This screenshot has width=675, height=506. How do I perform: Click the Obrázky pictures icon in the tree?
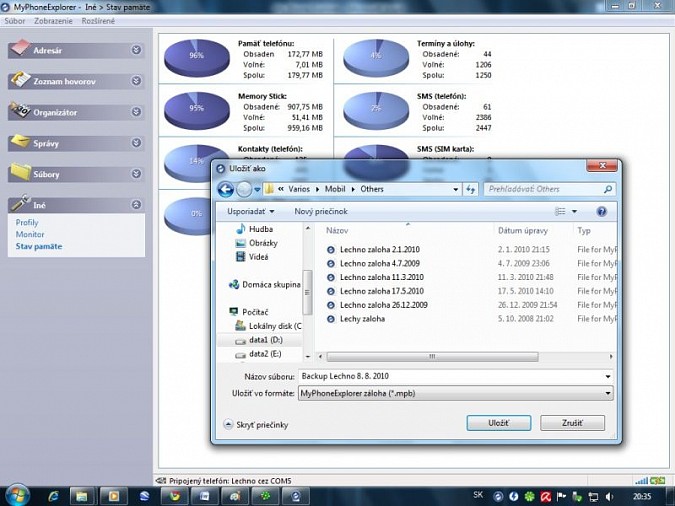241,243
